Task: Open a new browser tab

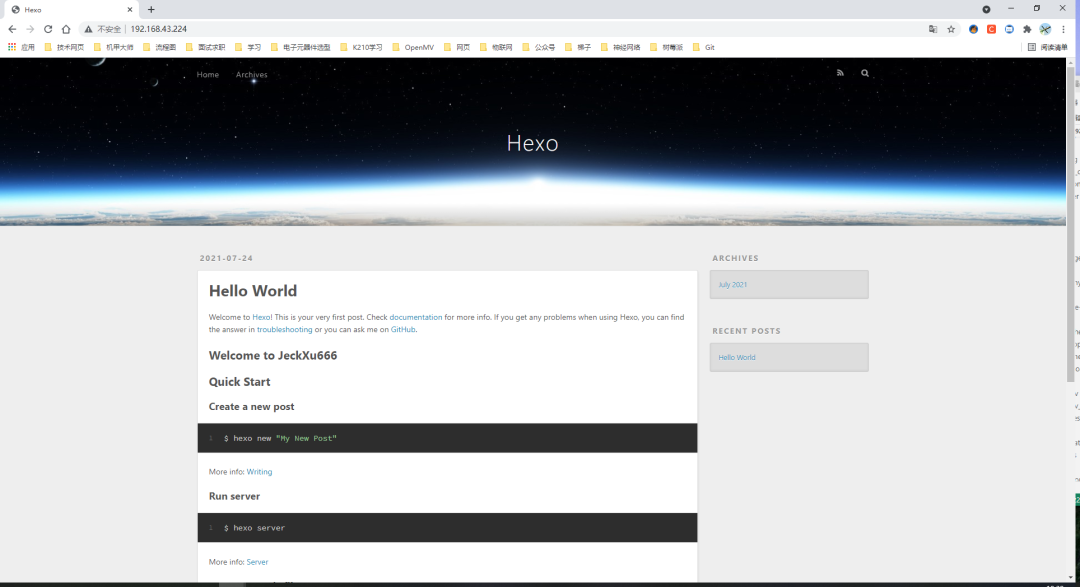Action: pos(151,10)
